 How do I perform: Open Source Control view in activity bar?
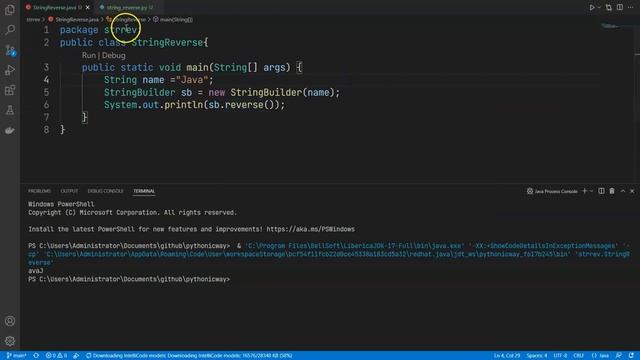click(10, 50)
